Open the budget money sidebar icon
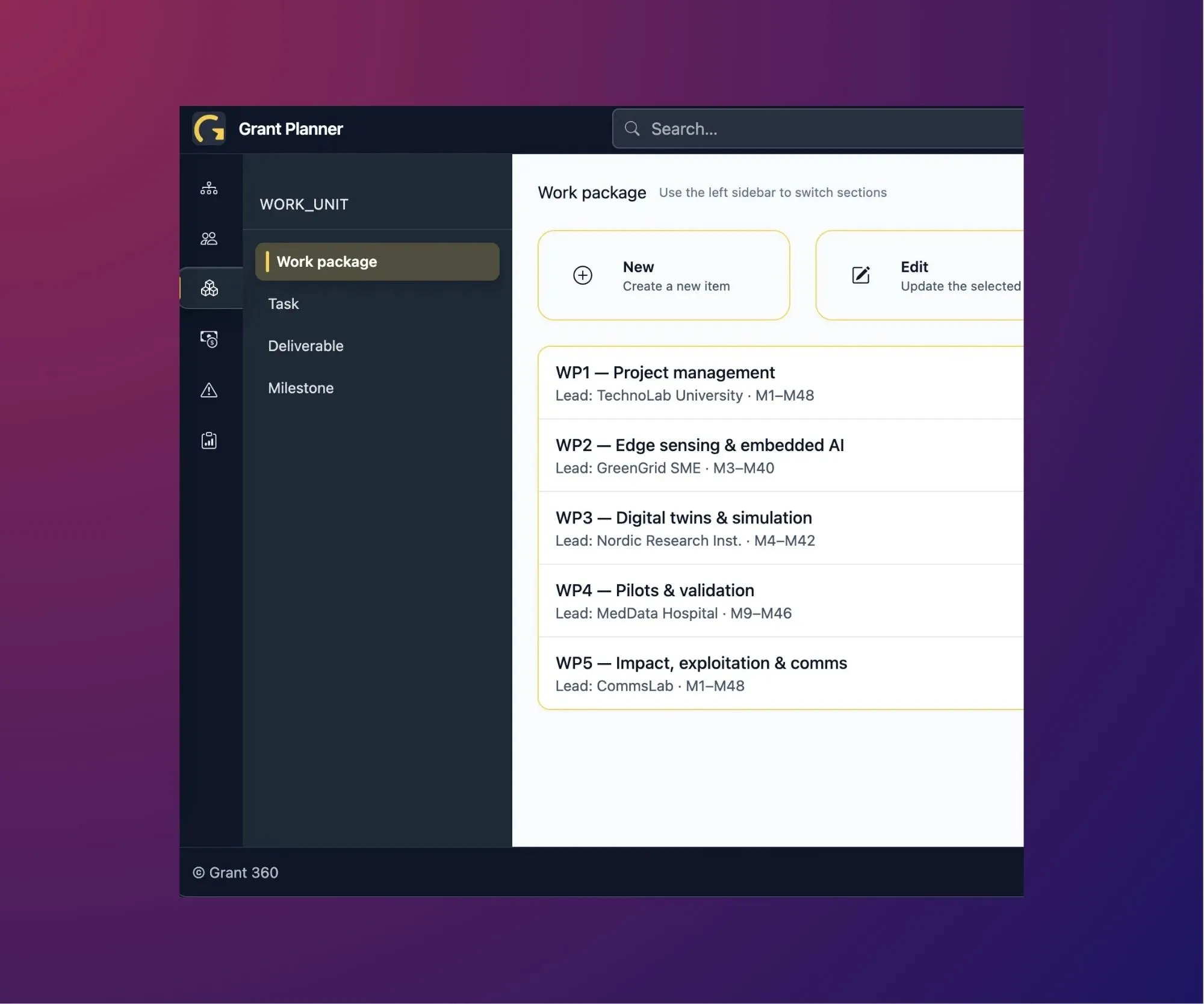1204x1004 pixels. [209, 339]
